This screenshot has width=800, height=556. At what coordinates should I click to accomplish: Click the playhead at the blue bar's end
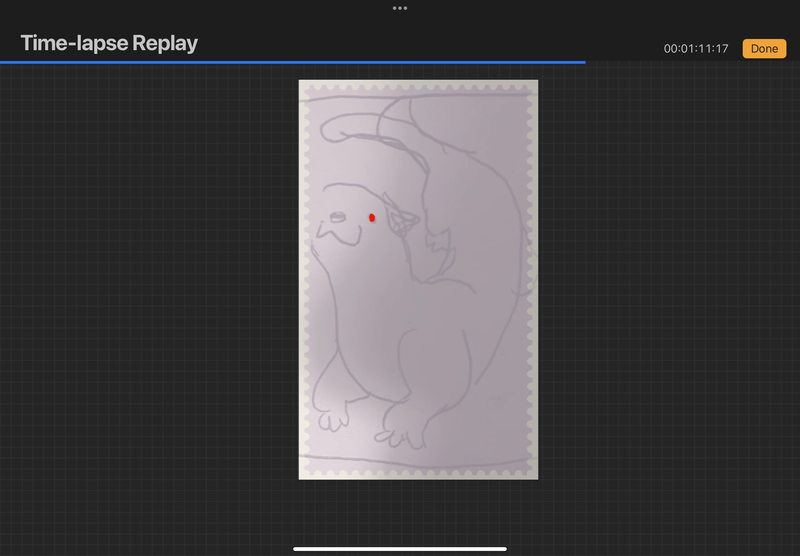(585, 62)
